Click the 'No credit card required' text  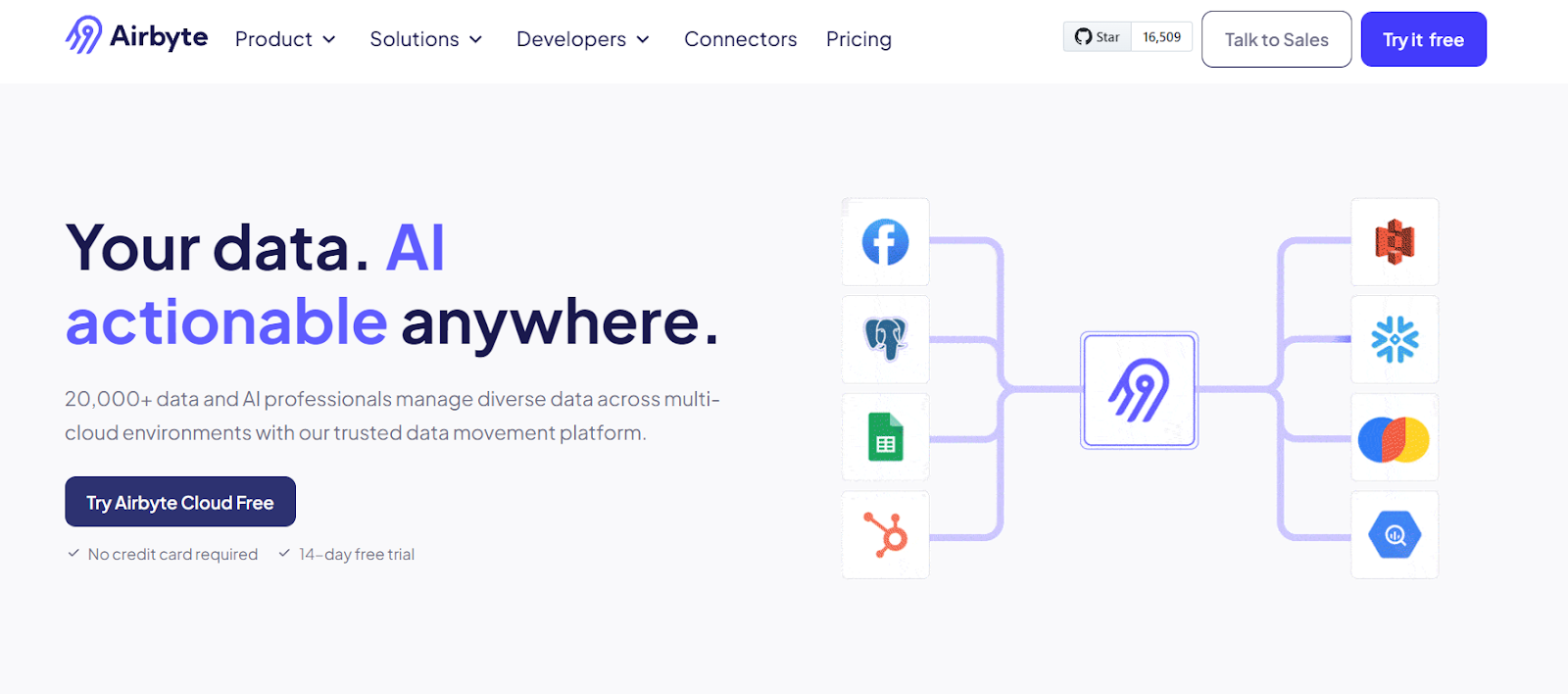coord(172,555)
